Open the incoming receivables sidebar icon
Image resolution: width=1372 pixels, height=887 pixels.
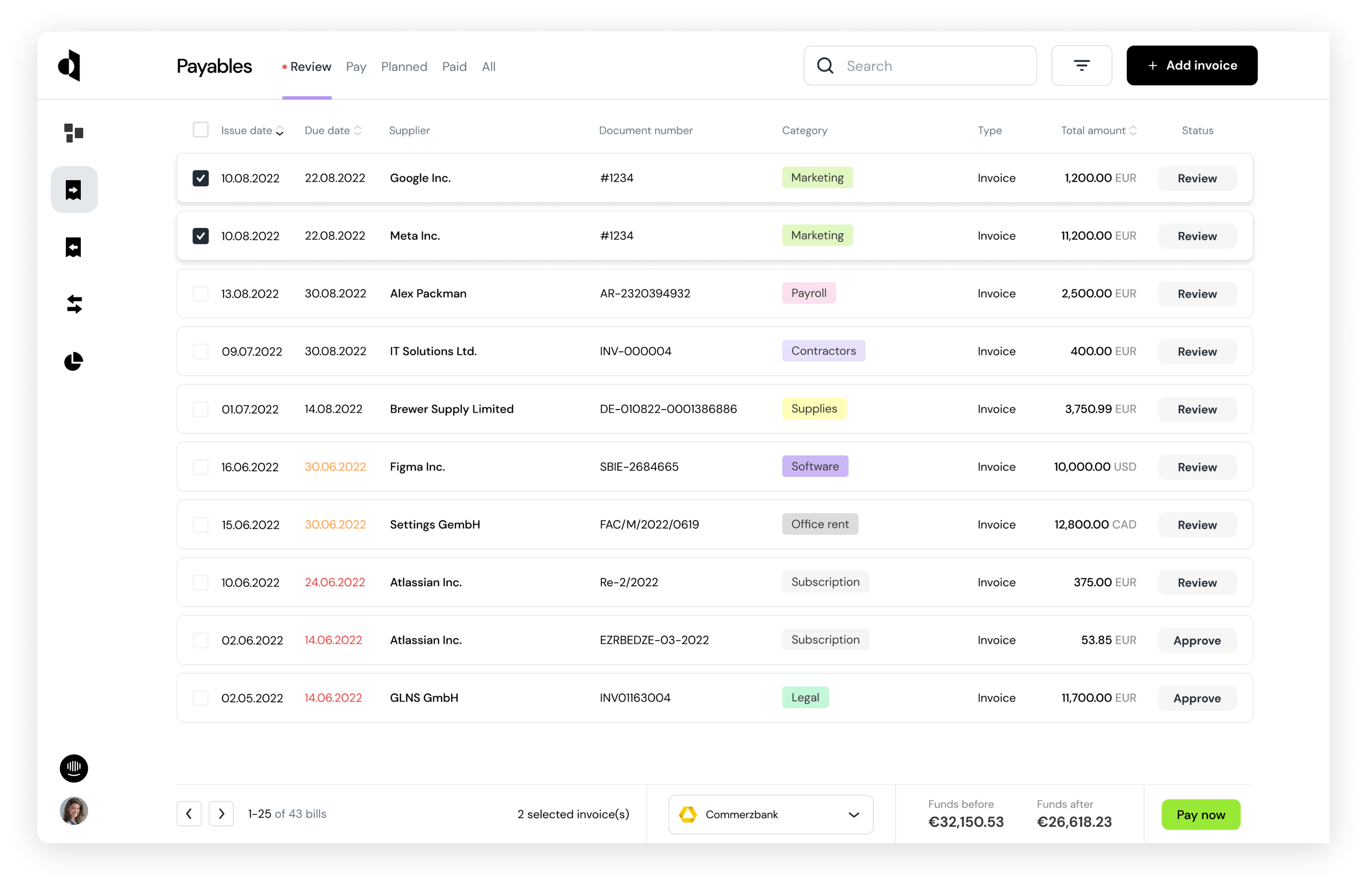click(x=74, y=247)
